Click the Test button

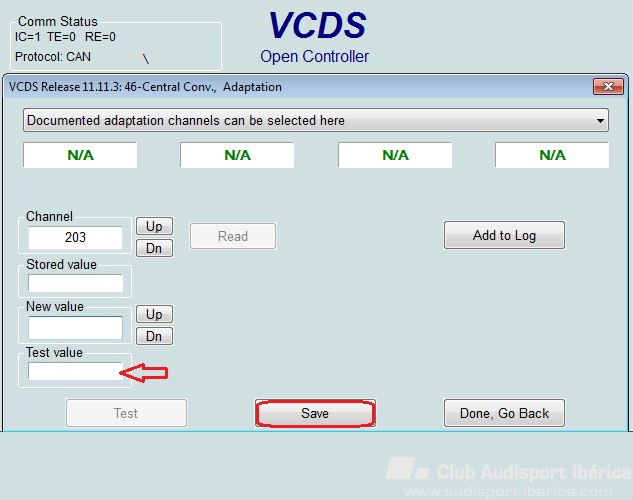click(126, 413)
